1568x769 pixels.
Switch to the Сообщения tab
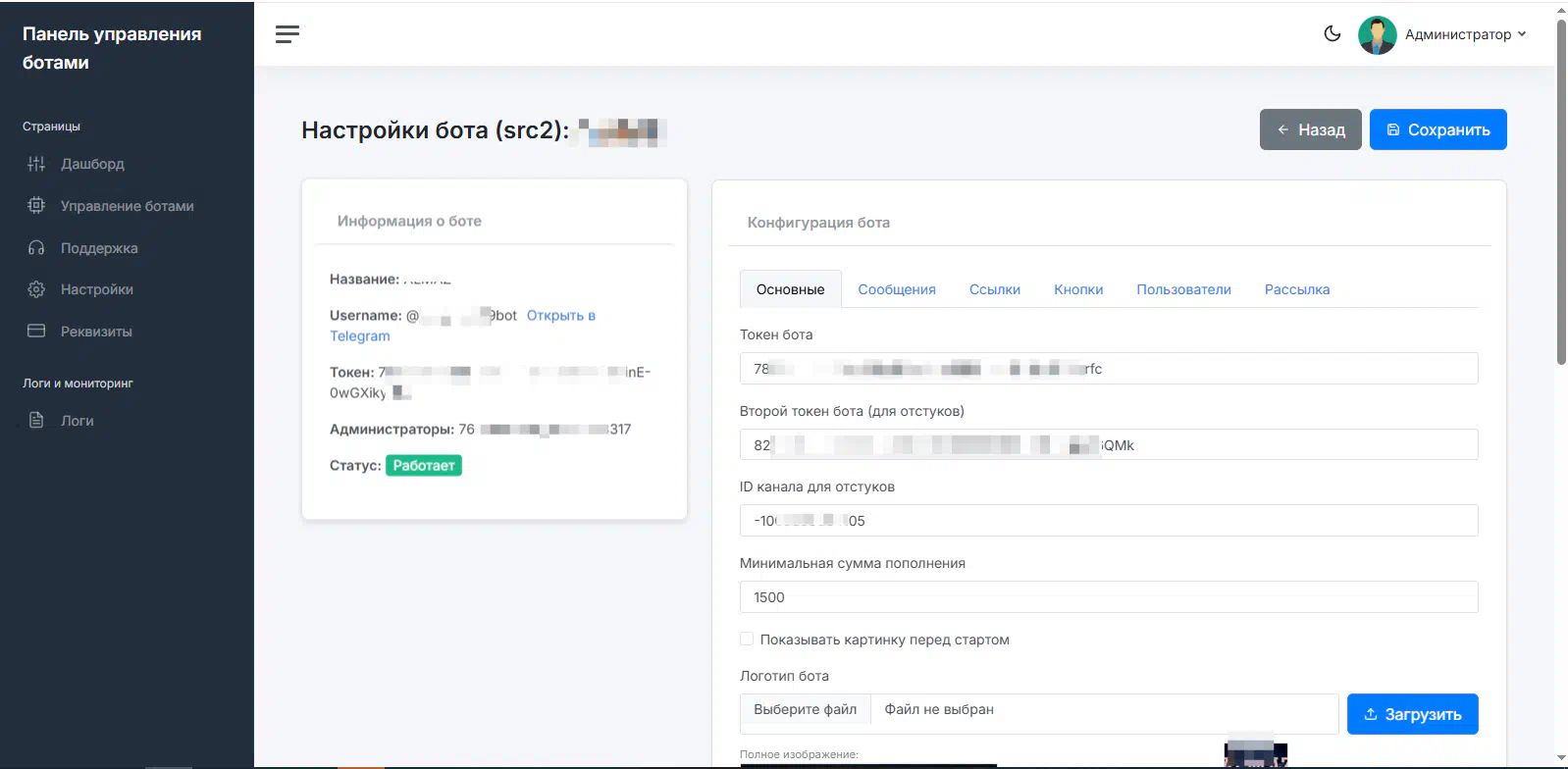(x=896, y=289)
